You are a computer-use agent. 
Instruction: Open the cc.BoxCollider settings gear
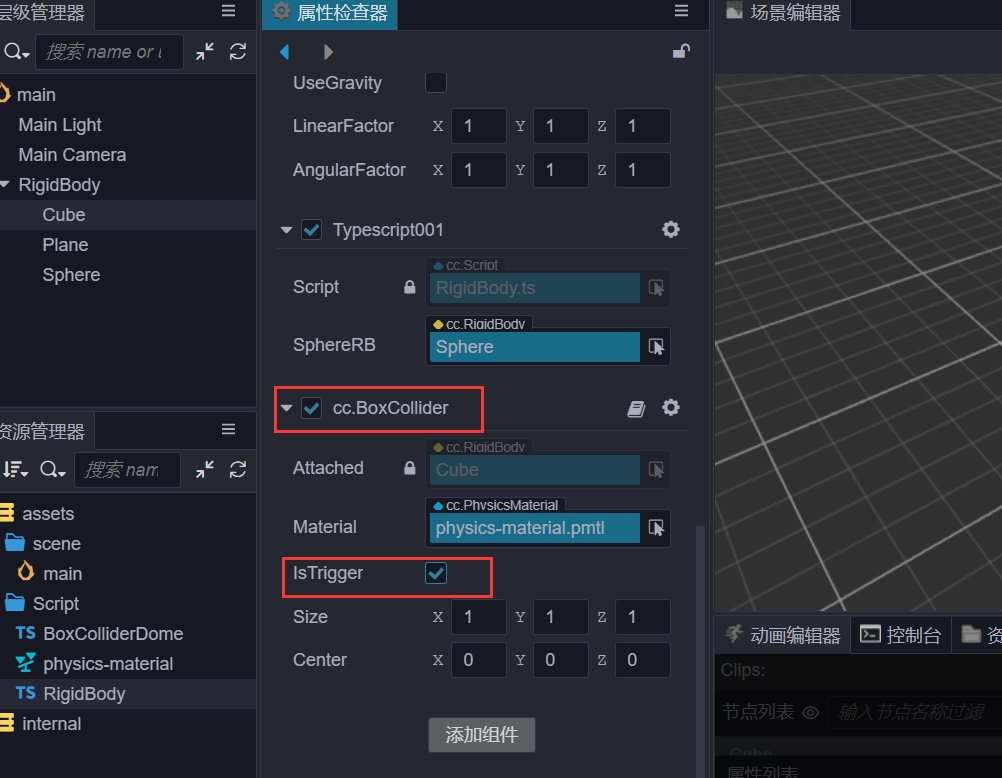click(670, 408)
